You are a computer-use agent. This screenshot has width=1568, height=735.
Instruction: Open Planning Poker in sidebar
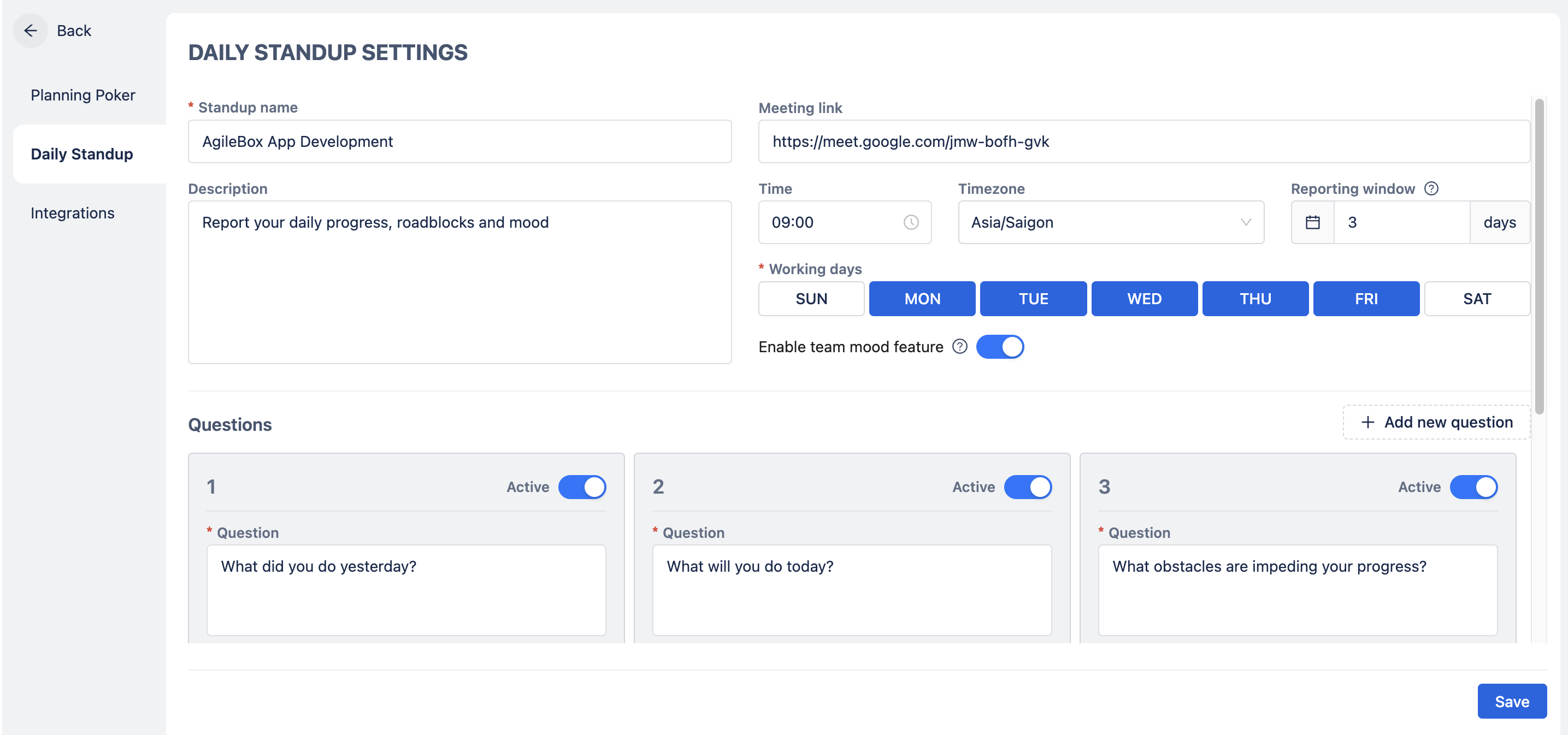pyautogui.click(x=83, y=95)
